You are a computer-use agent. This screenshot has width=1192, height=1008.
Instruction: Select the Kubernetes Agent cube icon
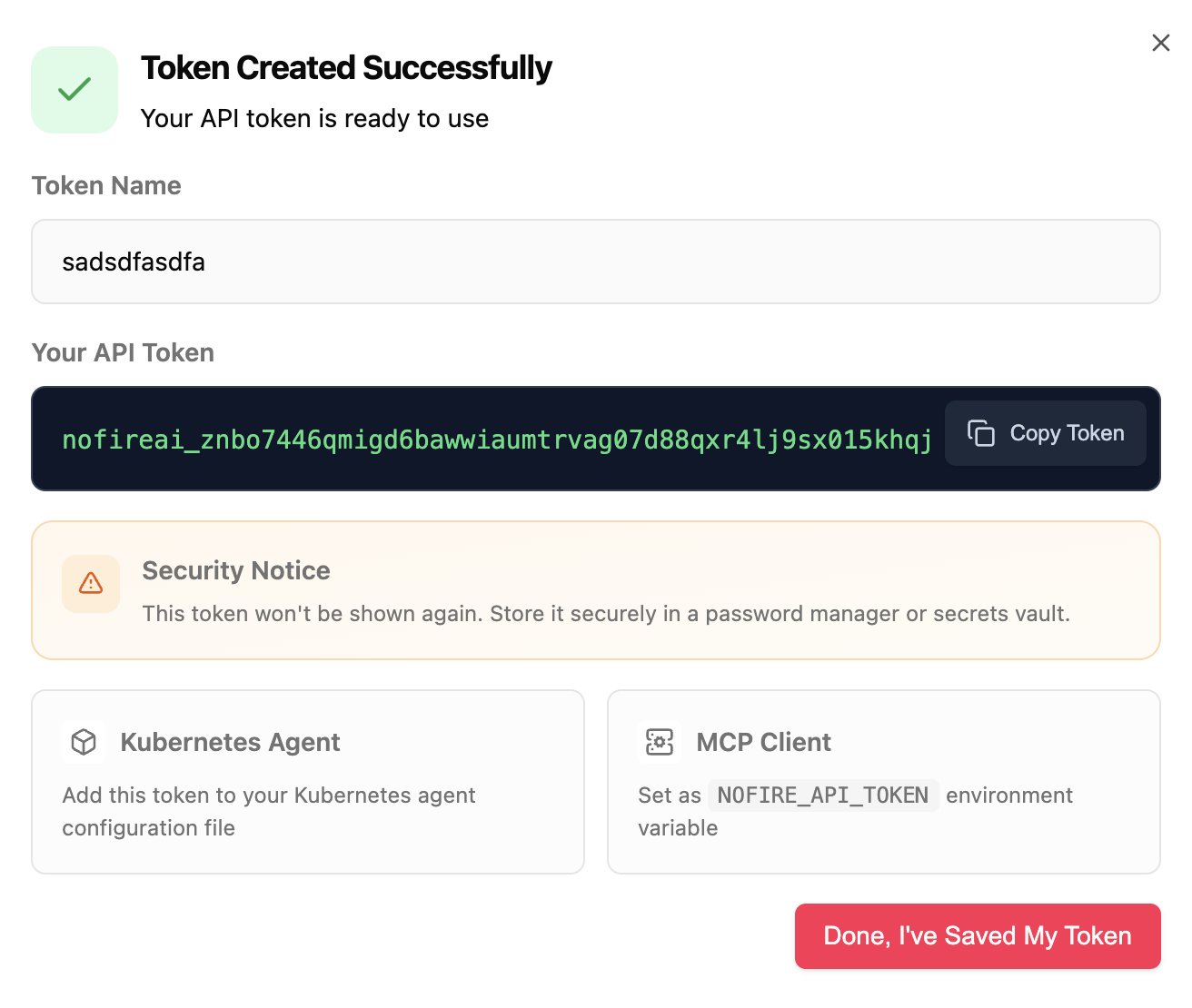click(x=83, y=742)
